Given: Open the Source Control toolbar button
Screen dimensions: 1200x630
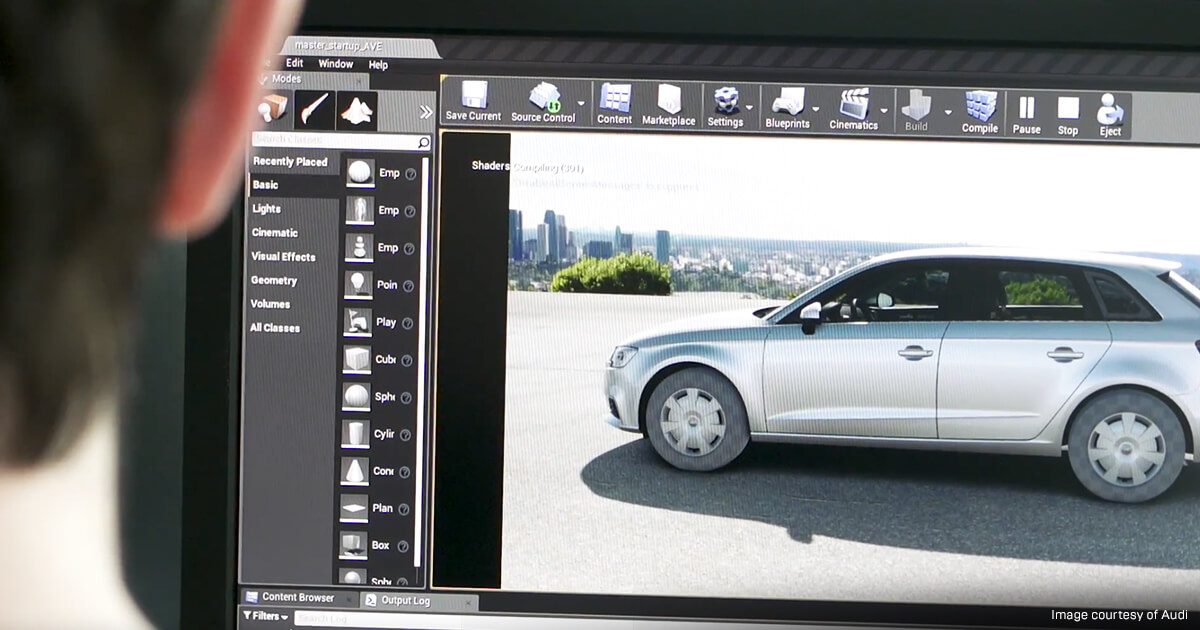Looking at the screenshot, I should coord(544,104).
